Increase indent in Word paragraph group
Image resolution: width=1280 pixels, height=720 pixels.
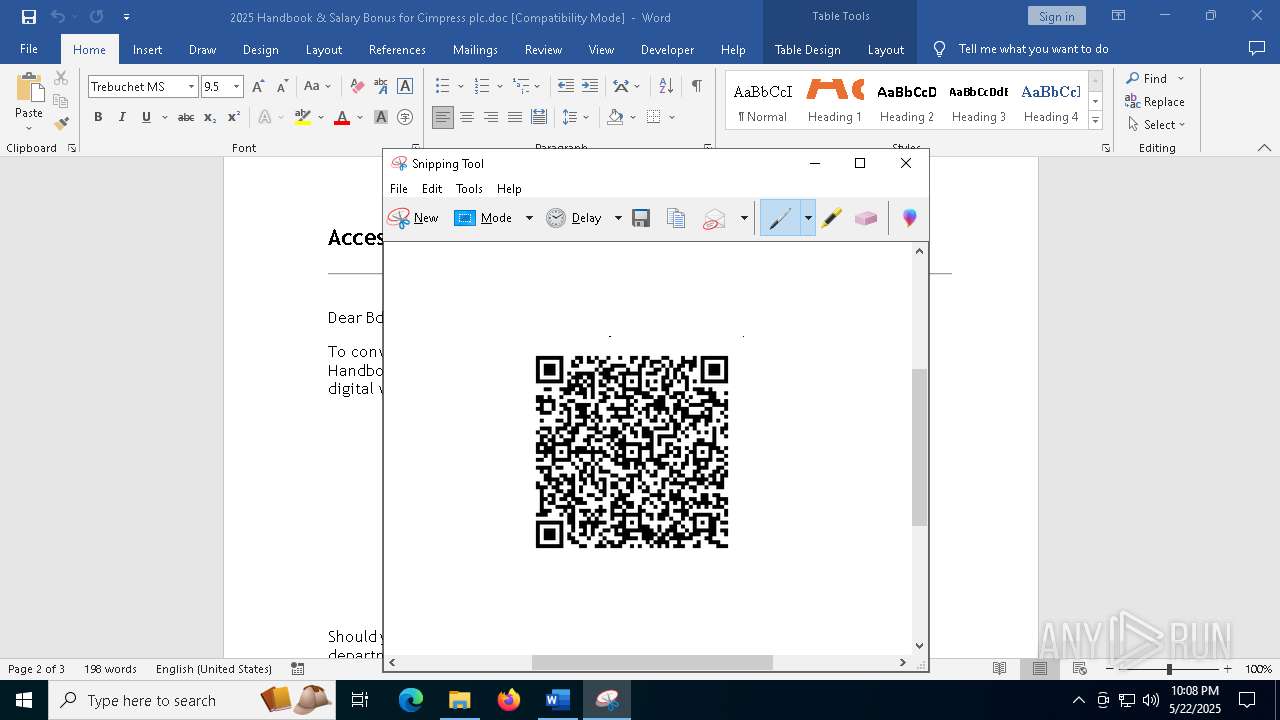tap(590, 86)
